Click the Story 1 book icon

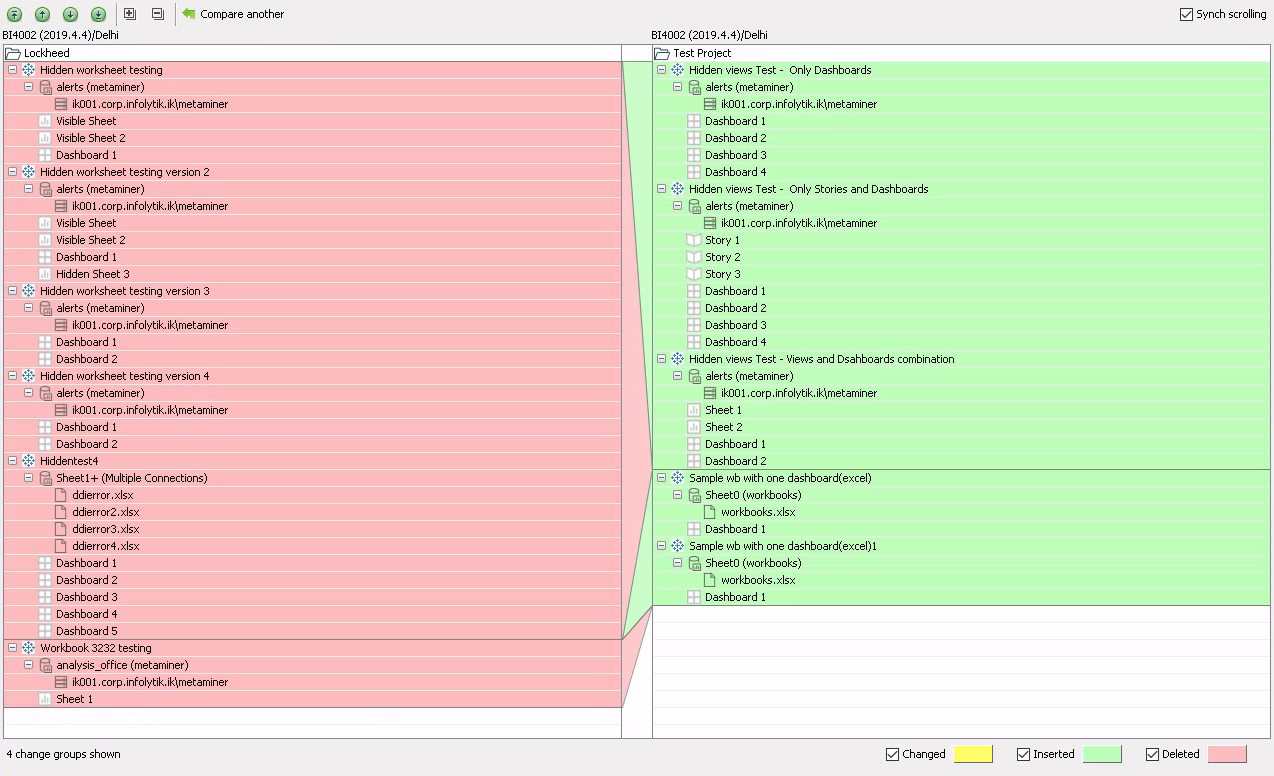[694, 240]
